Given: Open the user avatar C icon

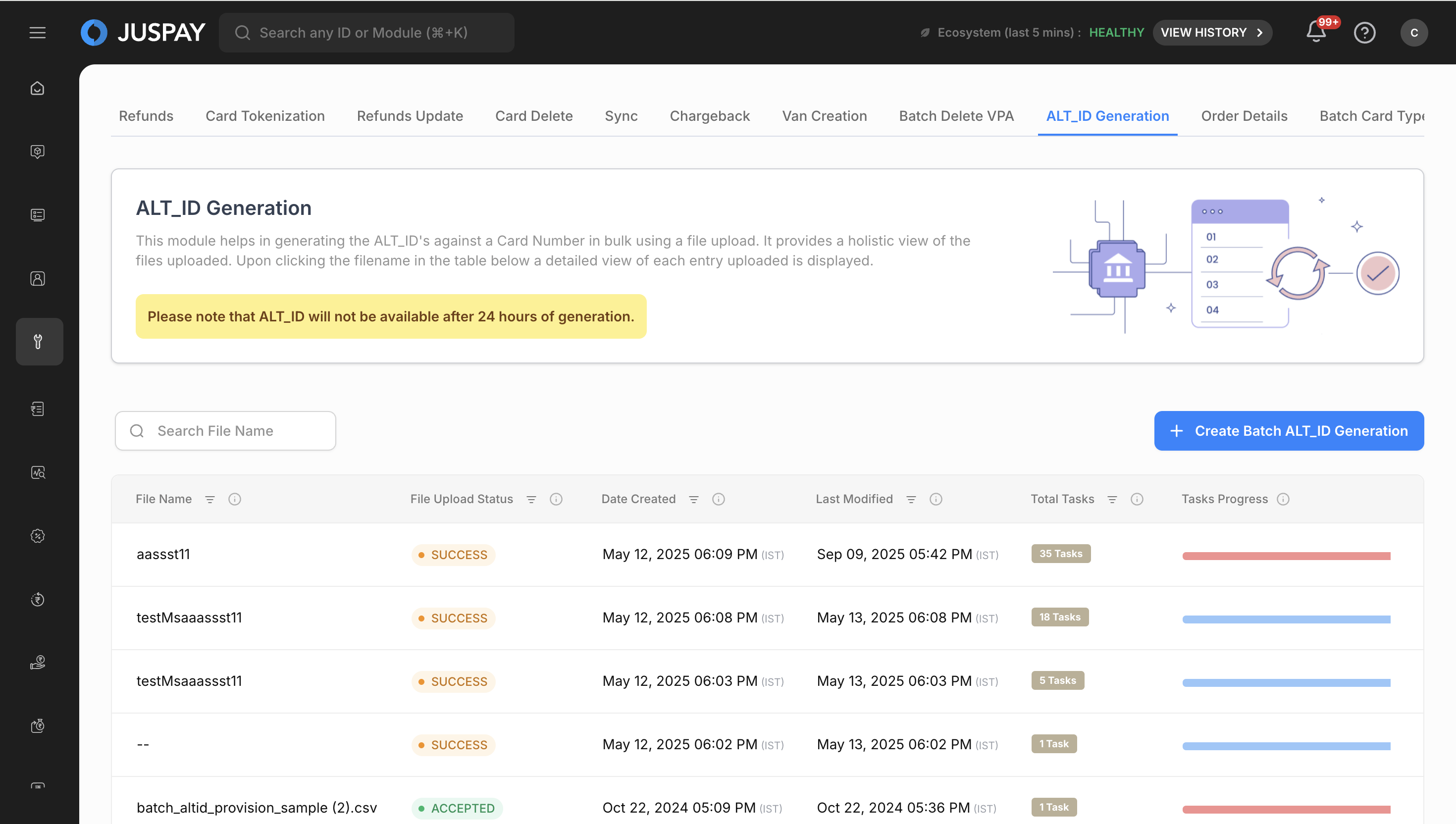Looking at the screenshot, I should 1413,32.
